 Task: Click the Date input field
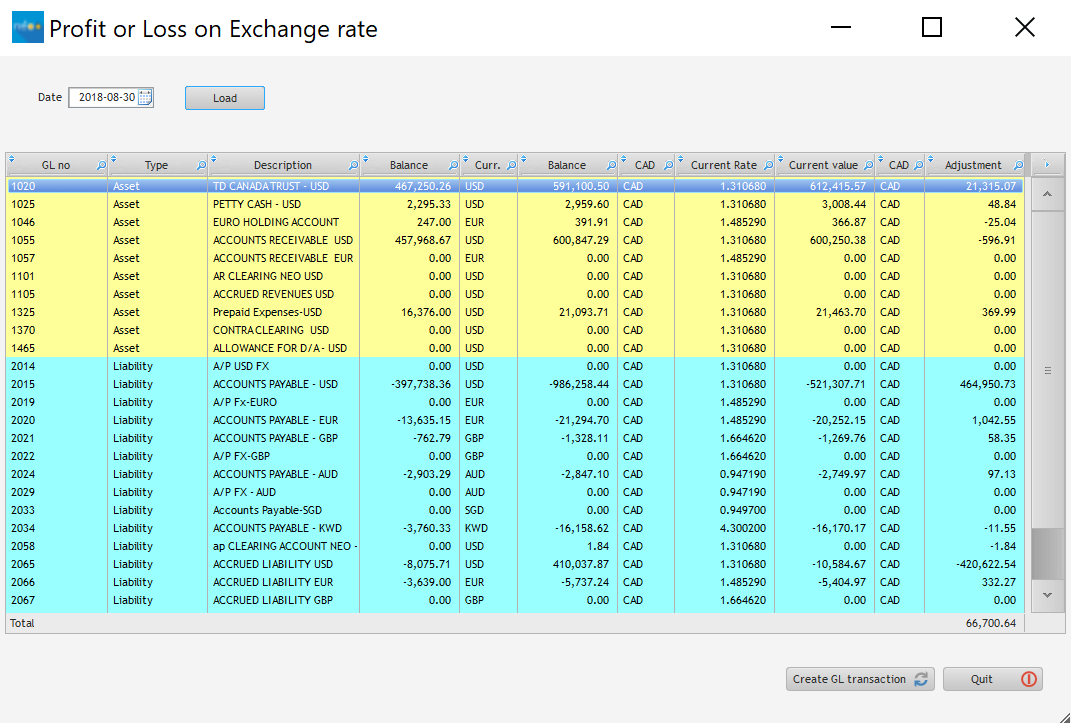(x=103, y=98)
